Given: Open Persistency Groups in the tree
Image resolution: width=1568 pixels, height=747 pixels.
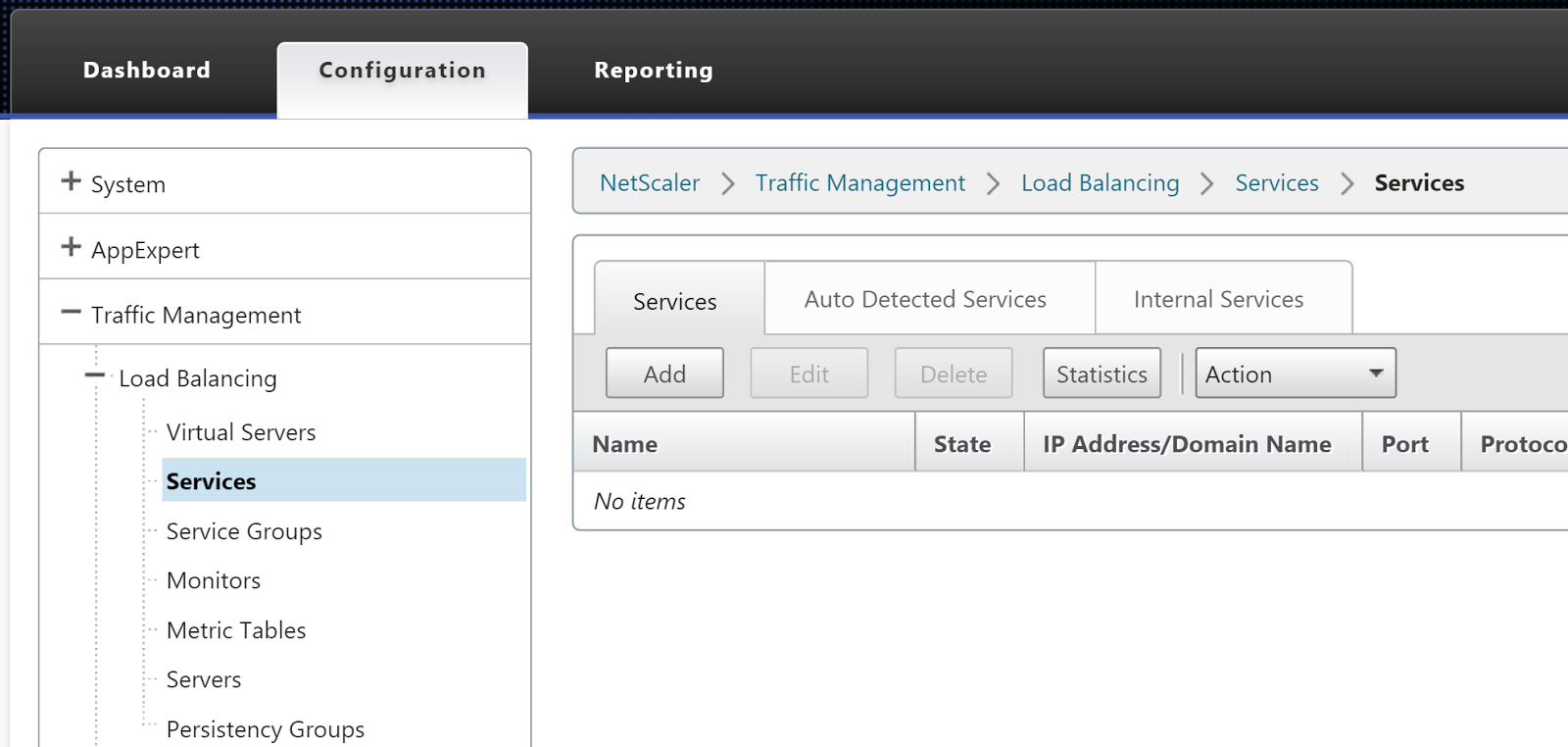Looking at the screenshot, I should [x=266, y=729].
